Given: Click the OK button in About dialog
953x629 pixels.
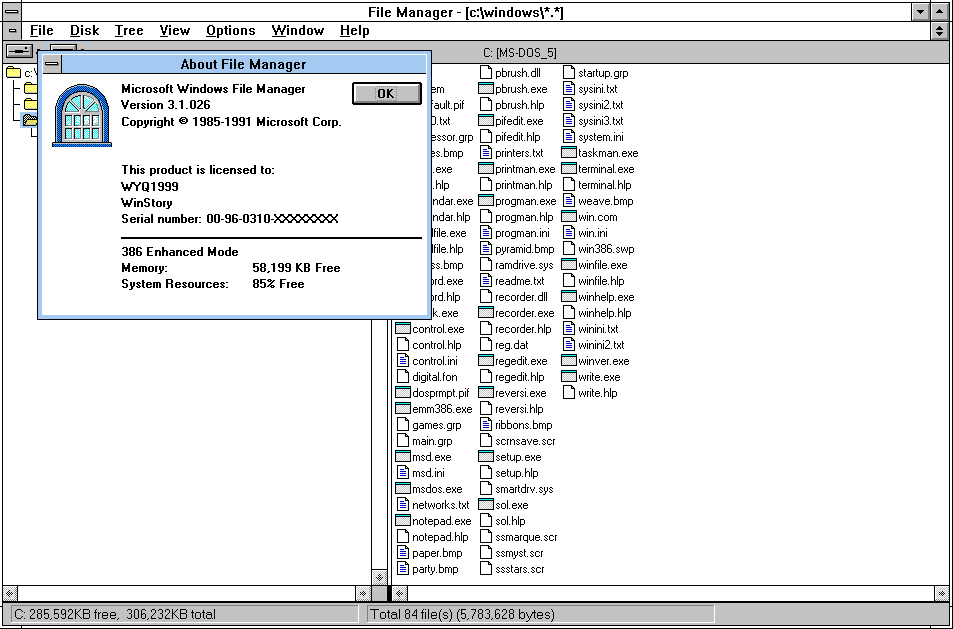Looking at the screenshot, I should (x=386, y=93).
